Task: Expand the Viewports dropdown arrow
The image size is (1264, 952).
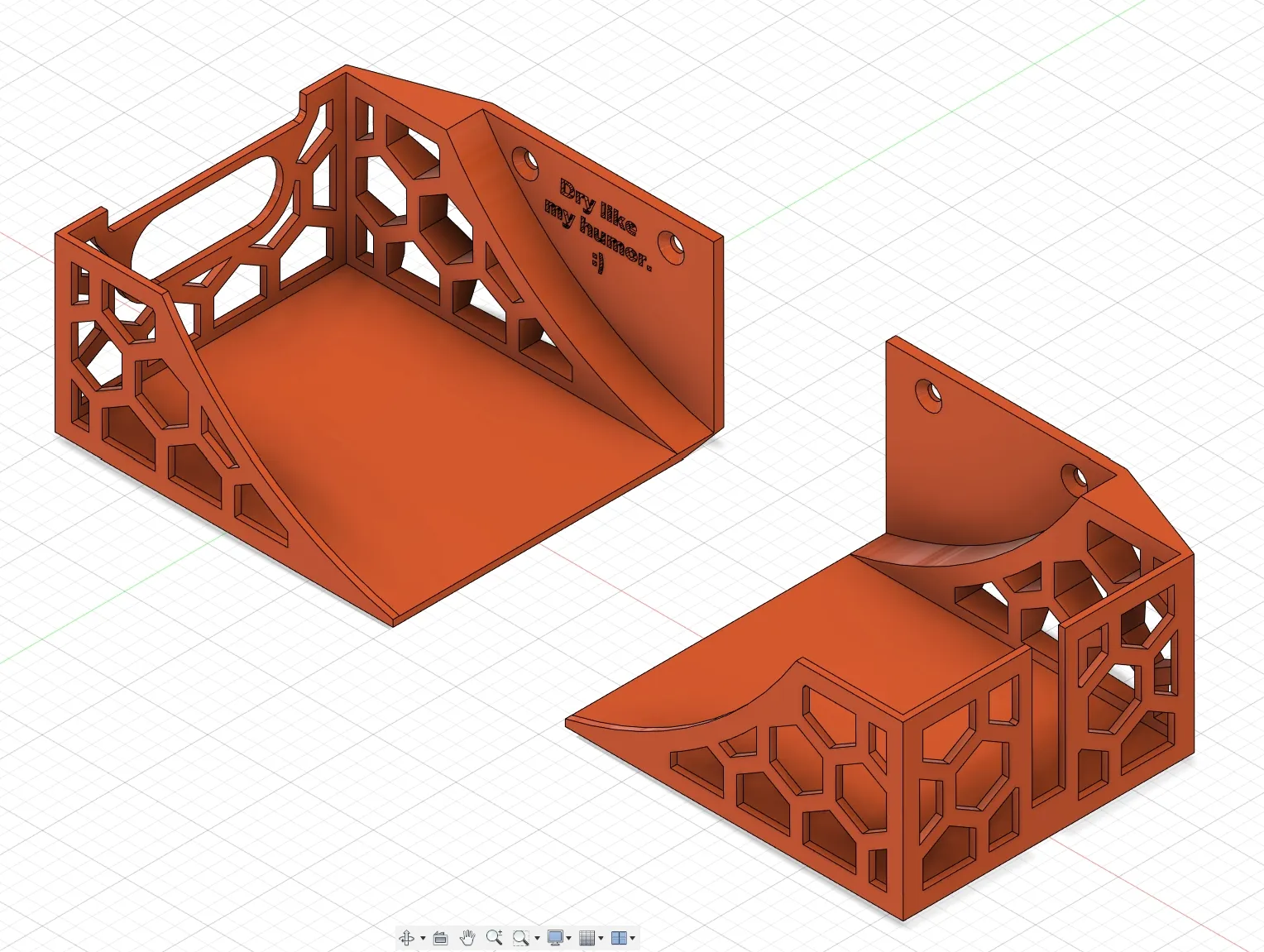Action: pos(633,939)
